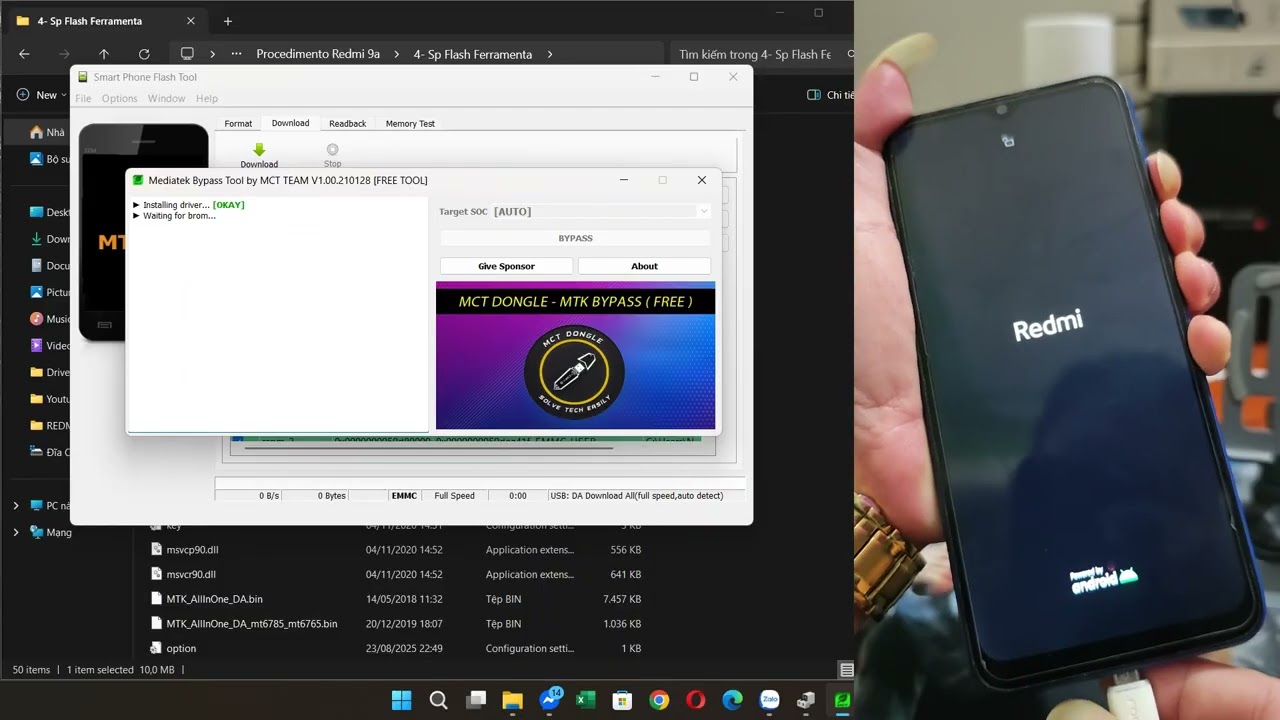Open the Help menu in Flash Tool
Viewport: 1280px width, 720px height.
click(207, 98)
